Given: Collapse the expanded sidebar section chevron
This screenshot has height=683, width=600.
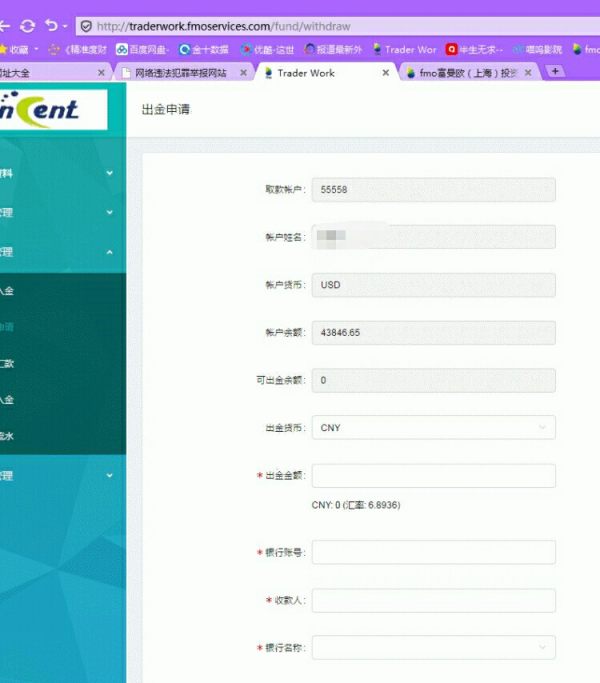Looking at the screenshot, I should coord(109,252).
